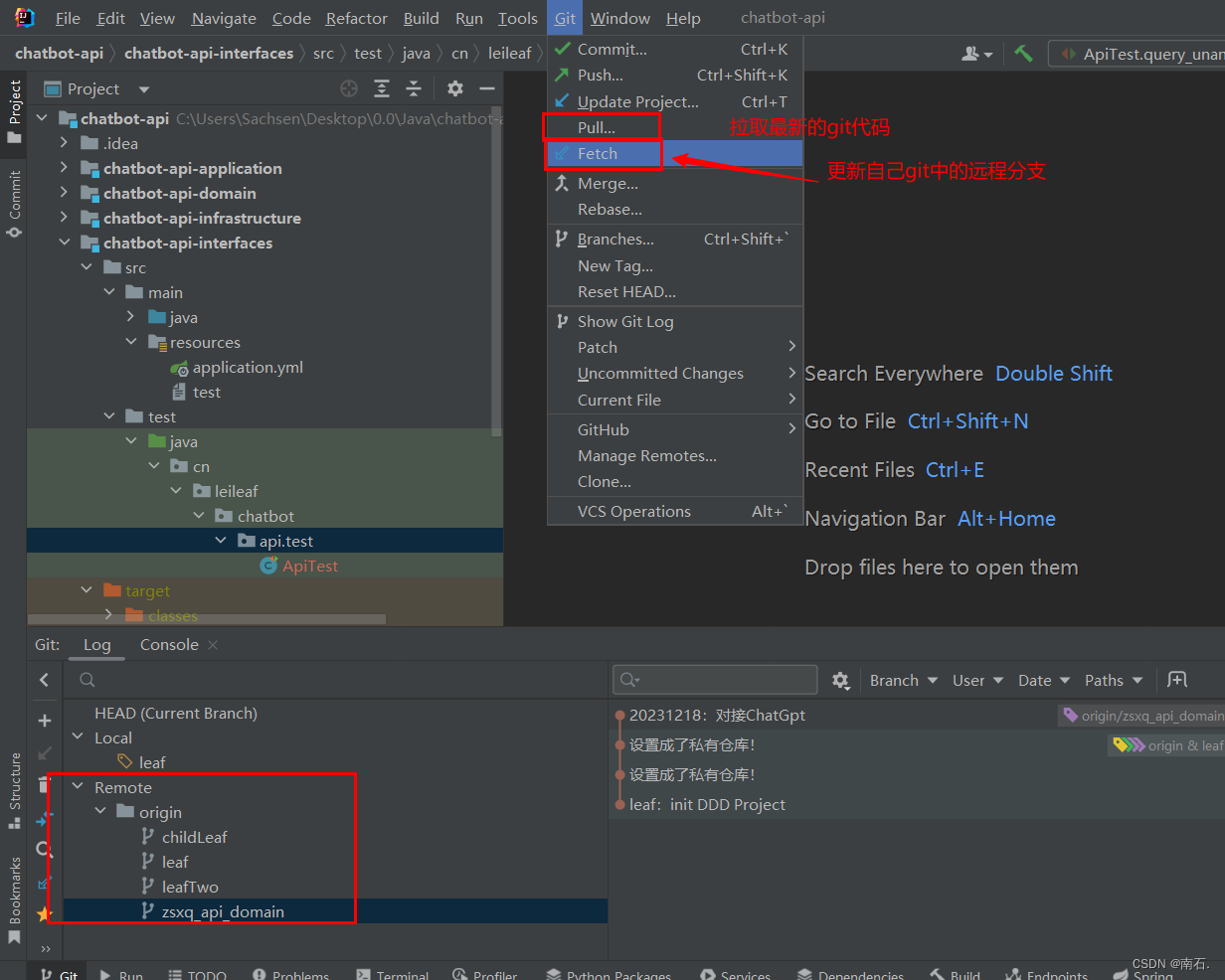Viewport: 1225px width, 980px height.
Task: Open application.yml file
Action: click(248, 367)
